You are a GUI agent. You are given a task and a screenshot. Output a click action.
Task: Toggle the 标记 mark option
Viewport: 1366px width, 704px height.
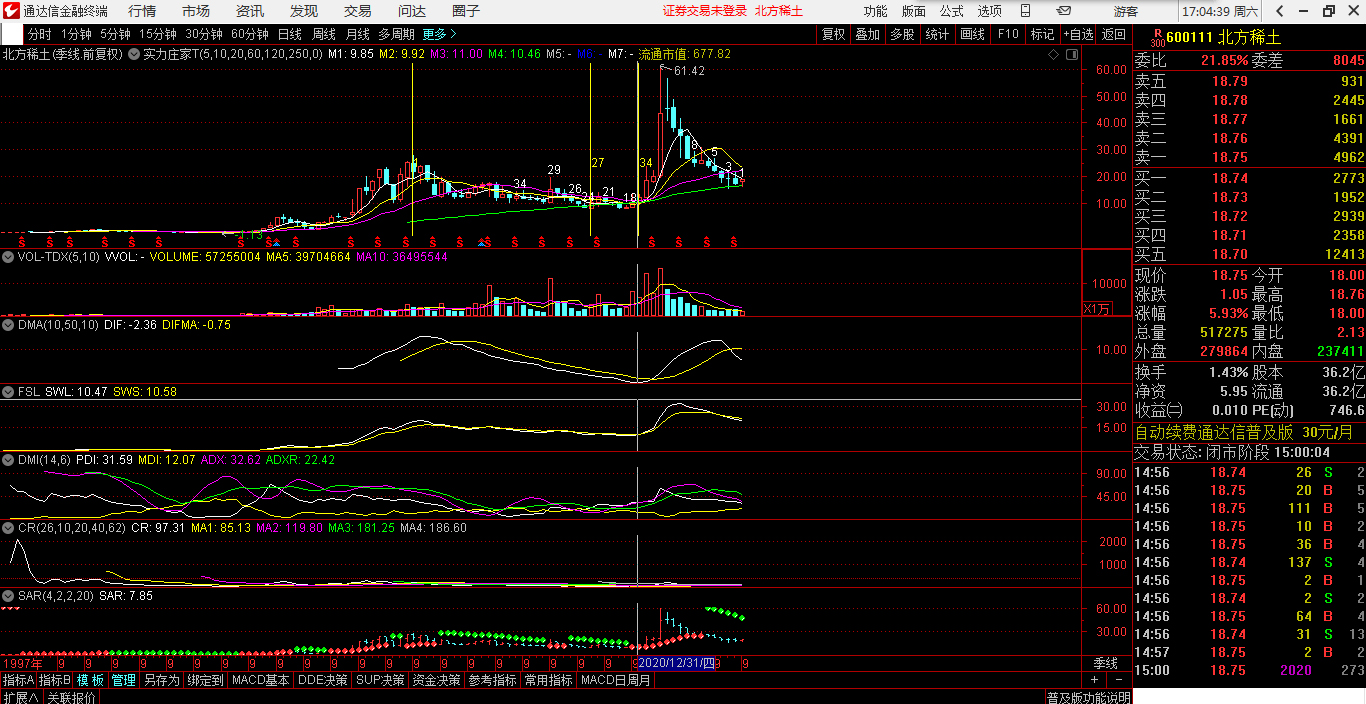[x=1042, y=34]
